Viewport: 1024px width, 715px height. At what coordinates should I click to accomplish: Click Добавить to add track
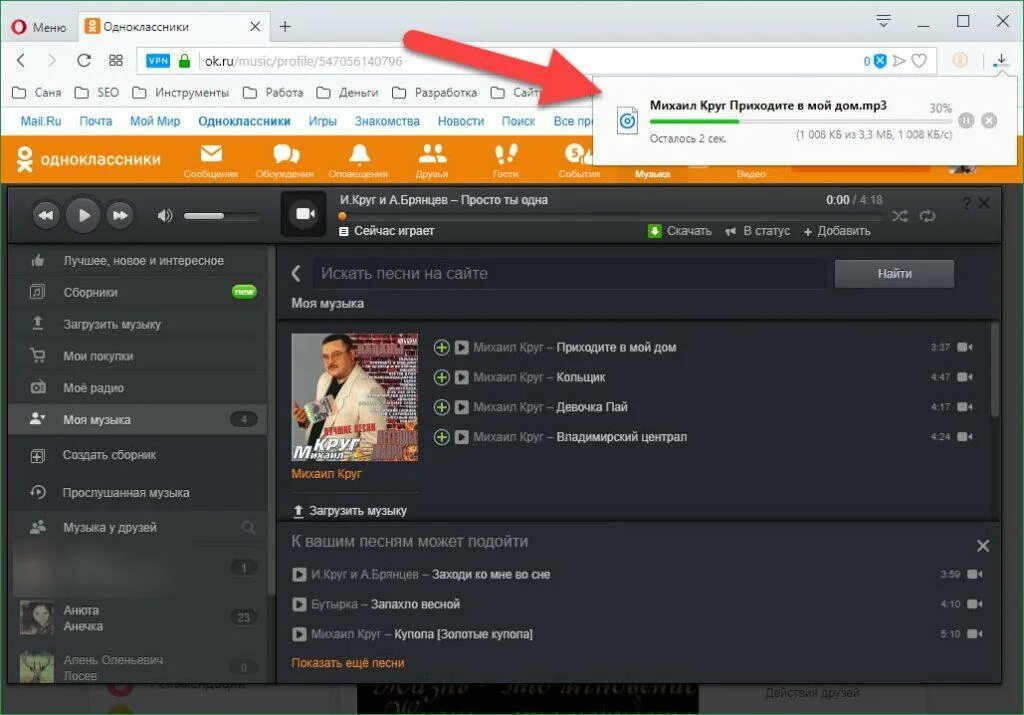tap(837, 231)
